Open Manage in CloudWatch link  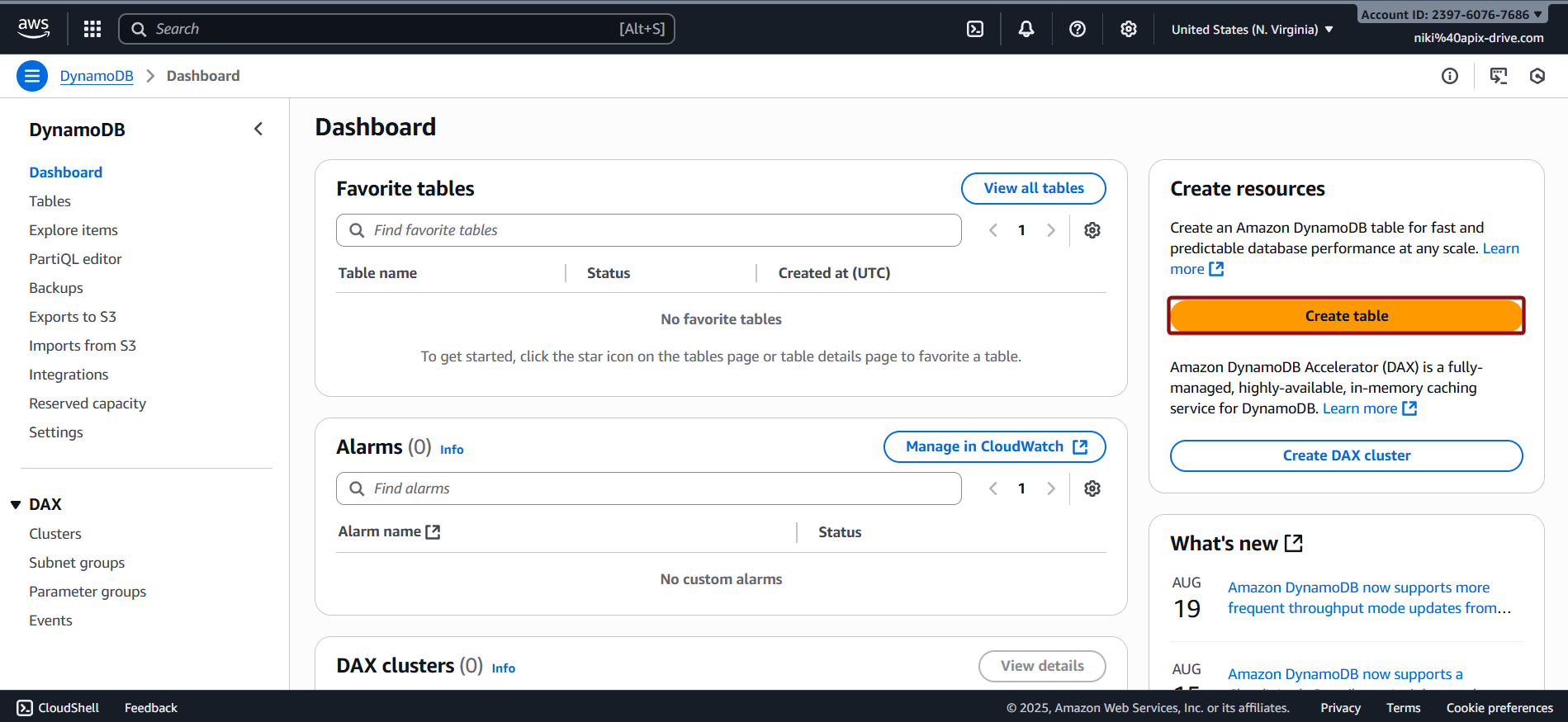[x=994, y=446]
